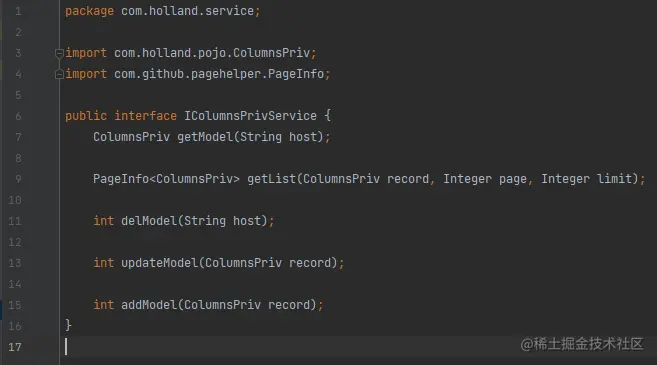Collapse the import block fold marker on line 3
Image resolution: width=657 pixels, height=365 pixels.
[x=59, y=54]
